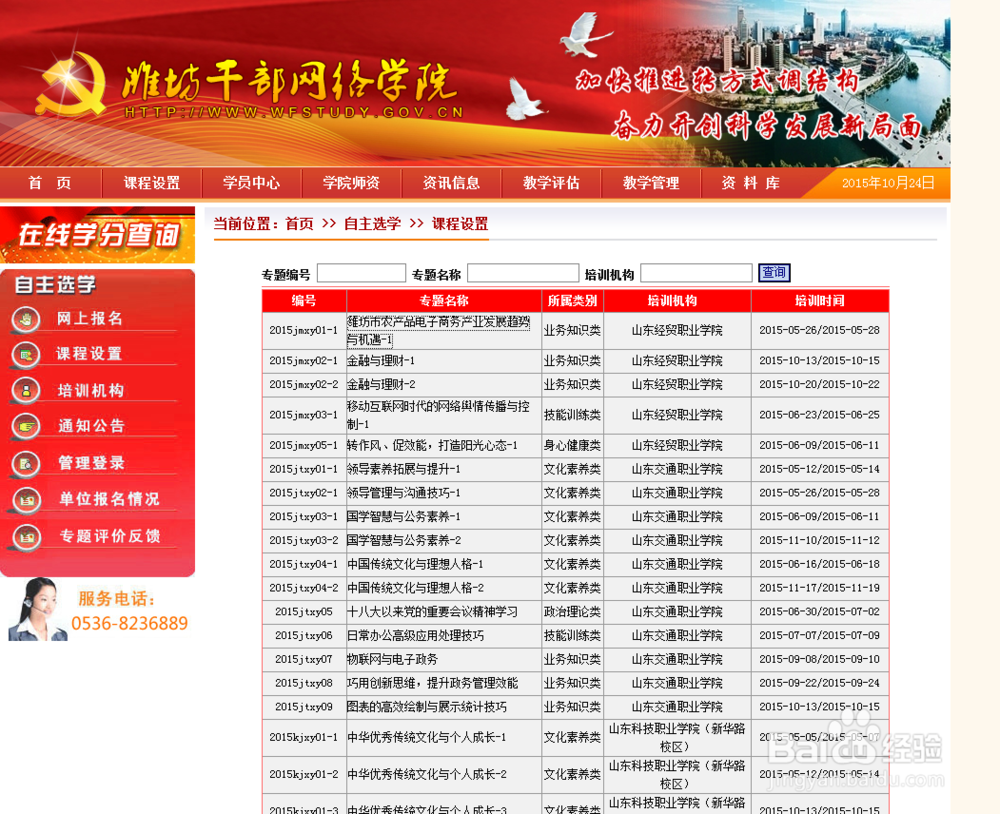Click code cell 2015kjxy01-1

click(304, 737)
